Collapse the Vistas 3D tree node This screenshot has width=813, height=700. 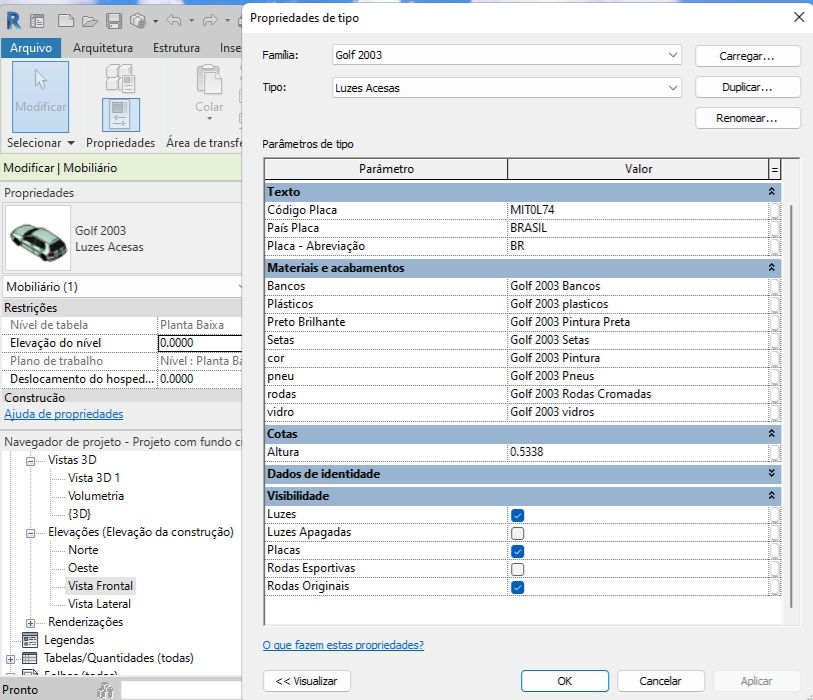point(31,460)
